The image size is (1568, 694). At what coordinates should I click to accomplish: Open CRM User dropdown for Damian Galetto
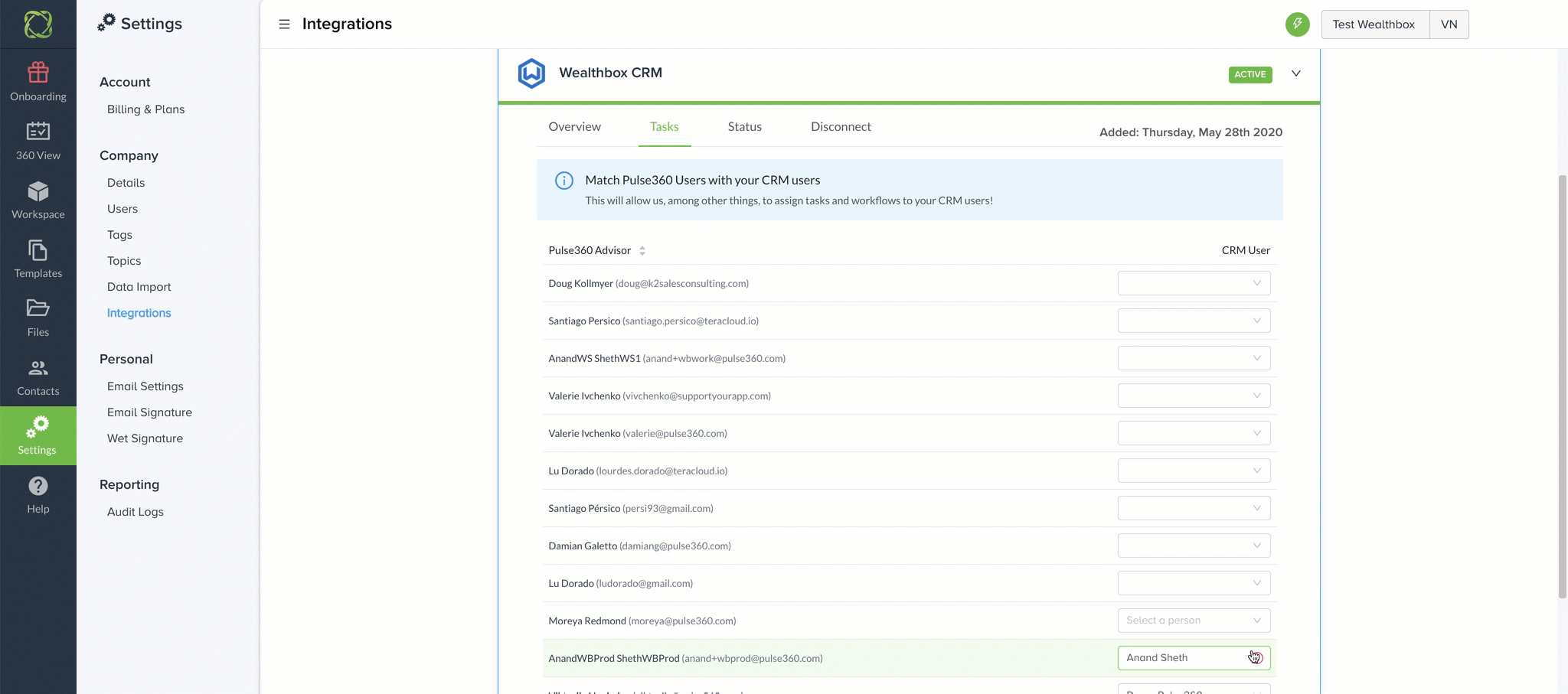[x=1194, y=546]
